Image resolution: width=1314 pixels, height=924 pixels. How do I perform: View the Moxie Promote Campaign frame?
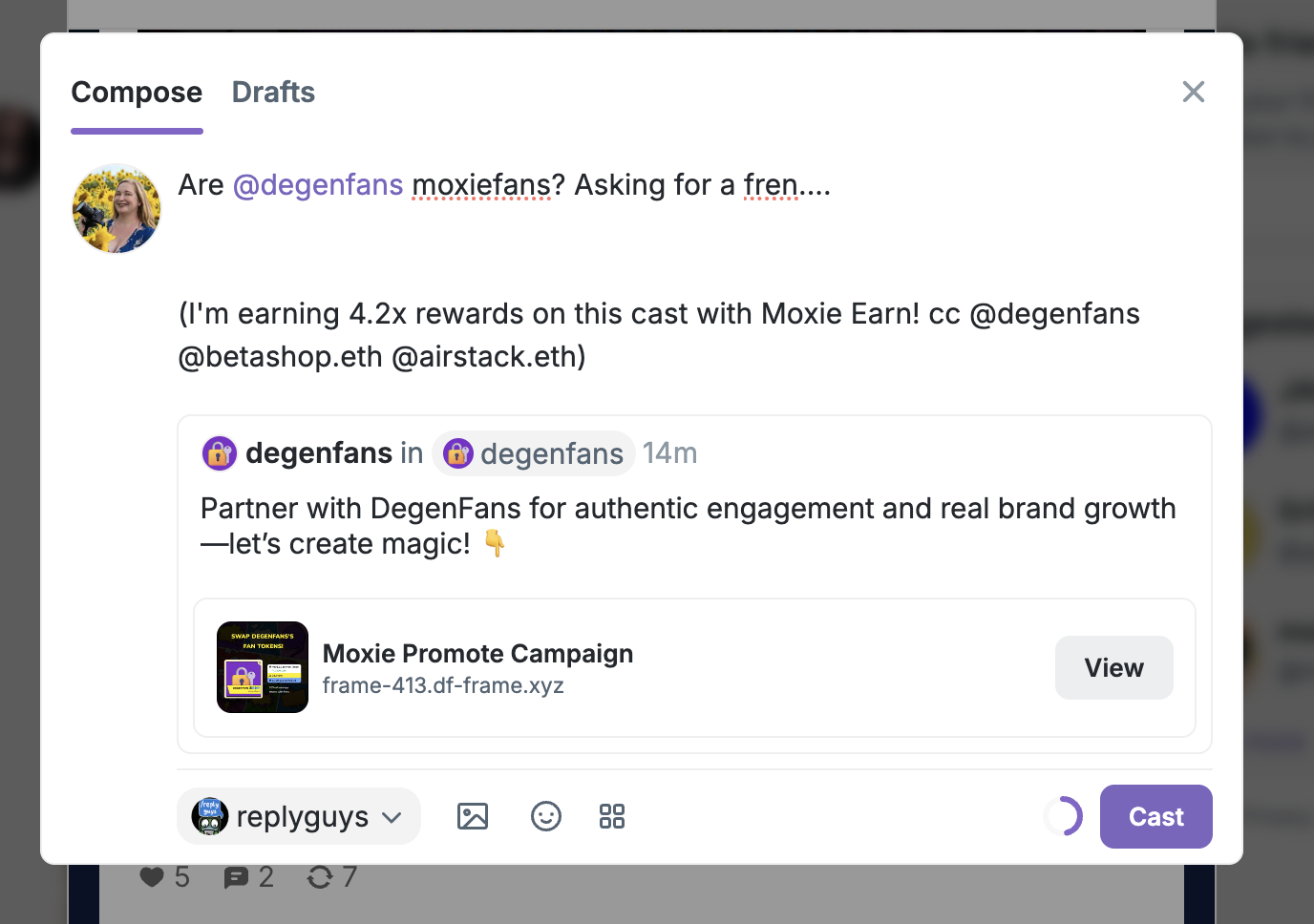click(x=1113, y=667)
